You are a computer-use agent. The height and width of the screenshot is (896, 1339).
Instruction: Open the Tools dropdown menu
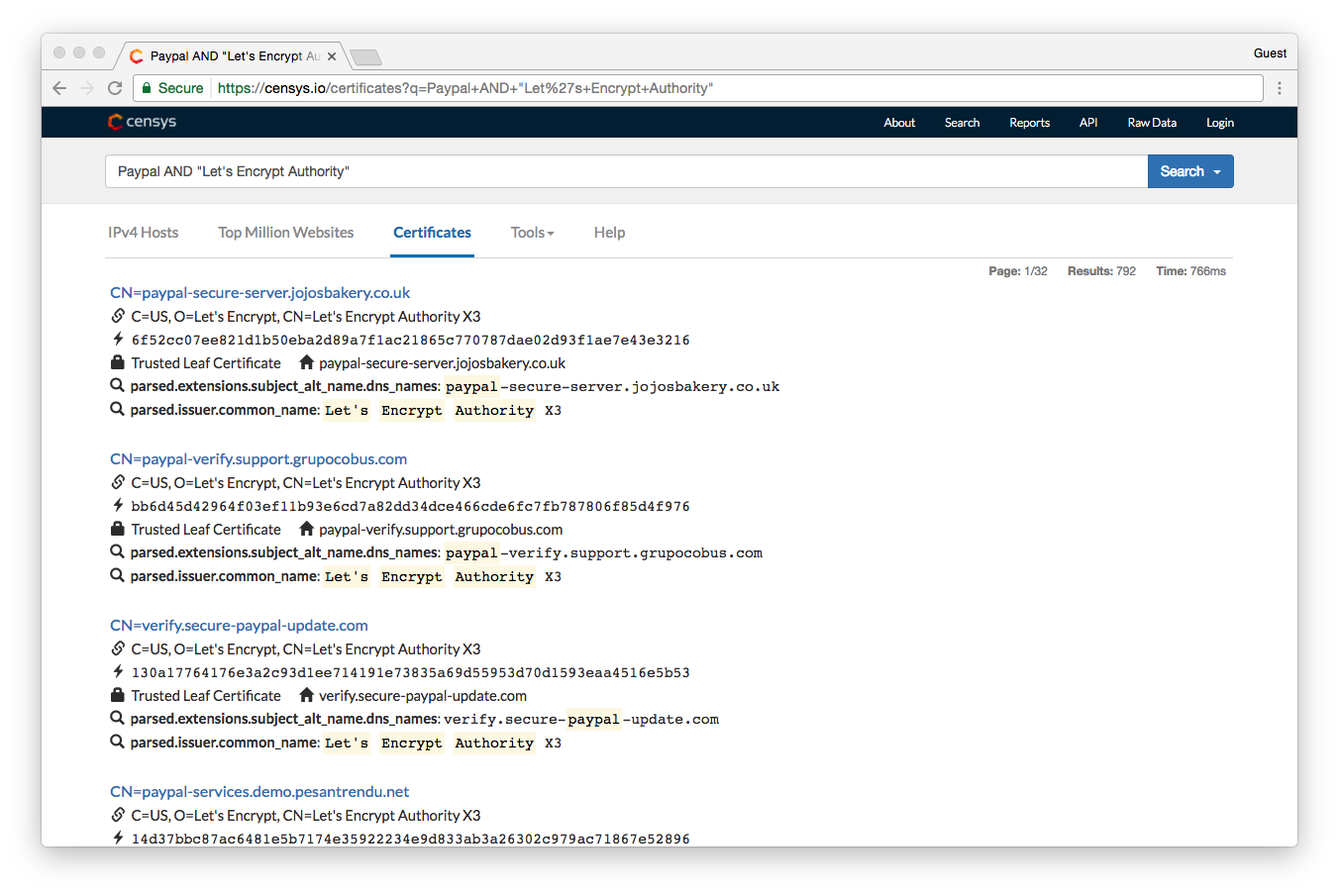[532, 233]
